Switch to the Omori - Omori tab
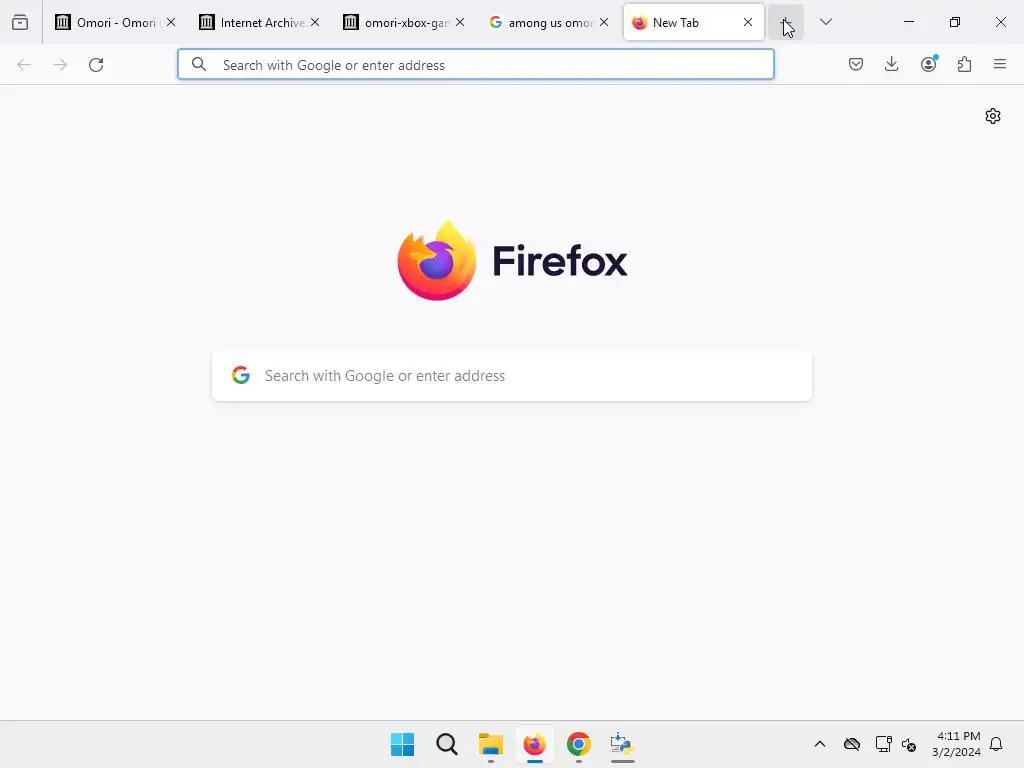 pyautogui.click(x=115, y=22)
